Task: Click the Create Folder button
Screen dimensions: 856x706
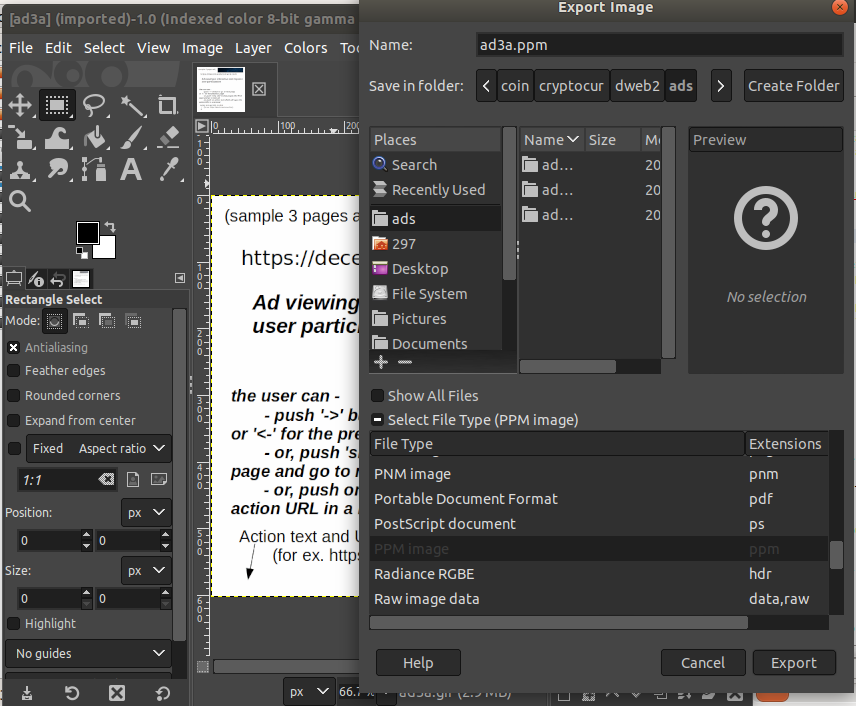Action: coord(793,86)
